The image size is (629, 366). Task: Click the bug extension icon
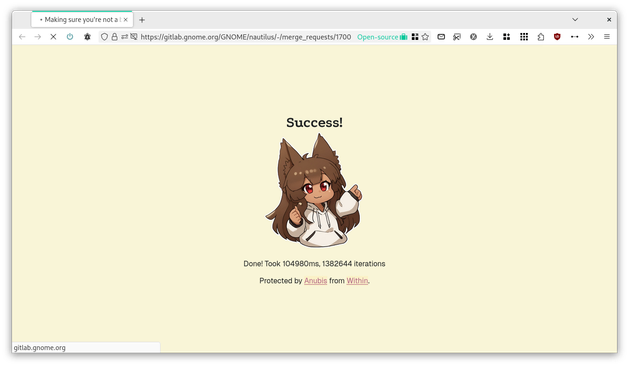(87, 37)
